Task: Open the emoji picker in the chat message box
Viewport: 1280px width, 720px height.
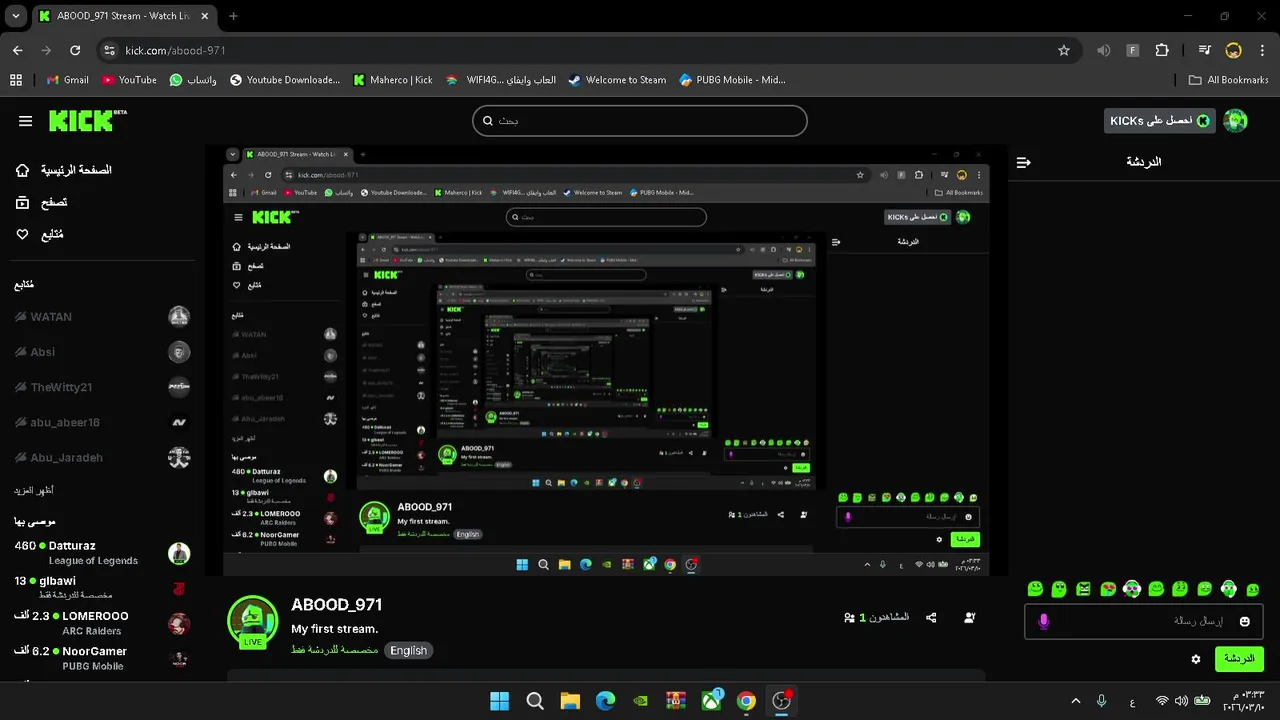Action: (x=1245, y=621)
